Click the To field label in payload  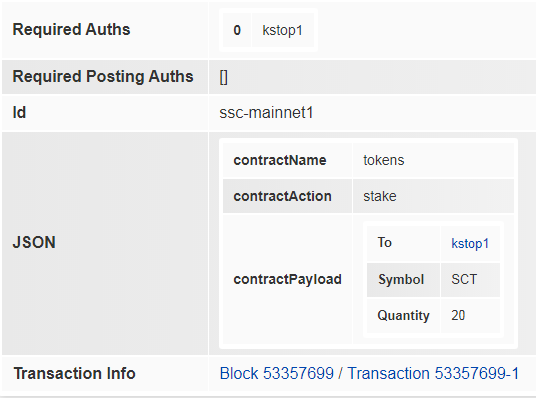(385, 242)
